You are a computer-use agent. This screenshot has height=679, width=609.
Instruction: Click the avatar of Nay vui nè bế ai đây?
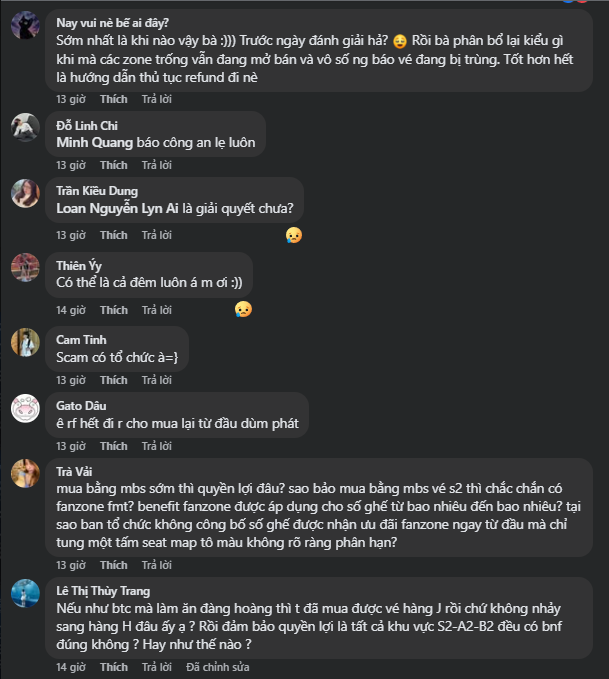click(x=25, y=29)
